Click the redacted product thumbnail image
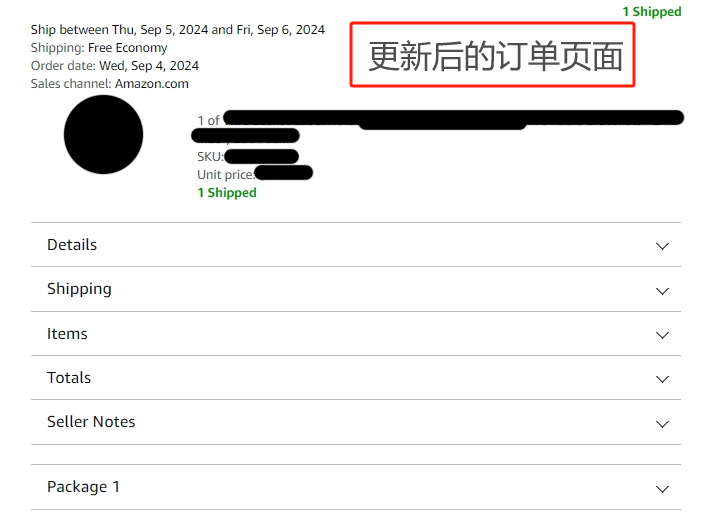718x524 pixels. pos(103,135)
